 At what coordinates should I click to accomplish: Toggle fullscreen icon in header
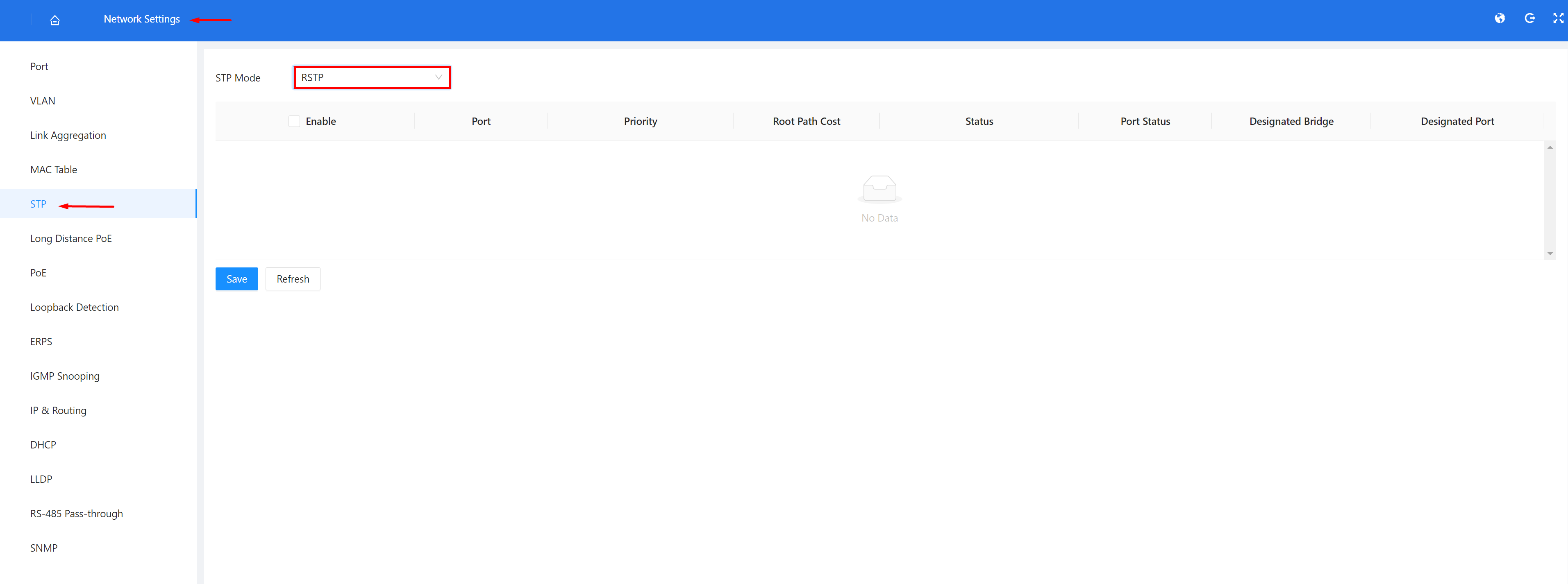click(x=1558, y=18)
